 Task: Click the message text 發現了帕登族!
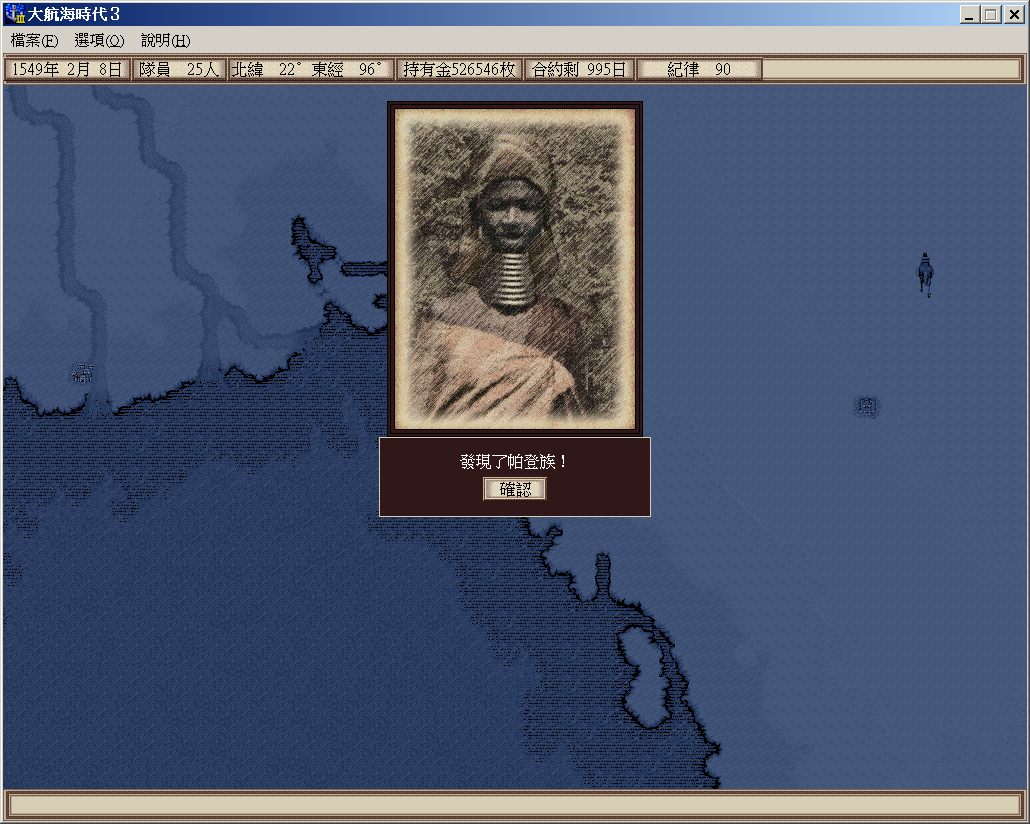514,462
